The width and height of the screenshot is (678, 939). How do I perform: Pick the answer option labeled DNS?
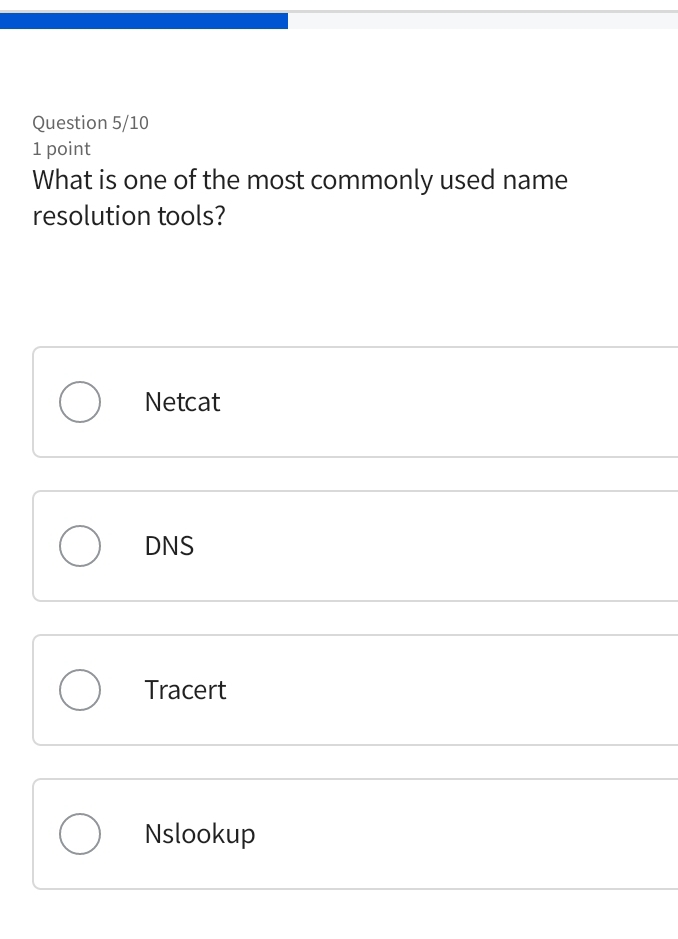170,546
